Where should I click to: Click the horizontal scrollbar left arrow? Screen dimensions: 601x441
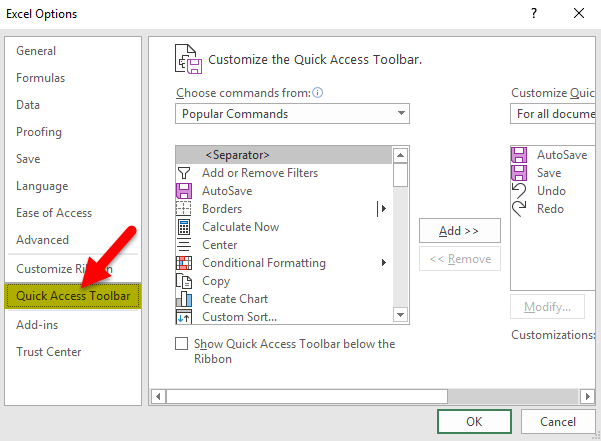158,396
